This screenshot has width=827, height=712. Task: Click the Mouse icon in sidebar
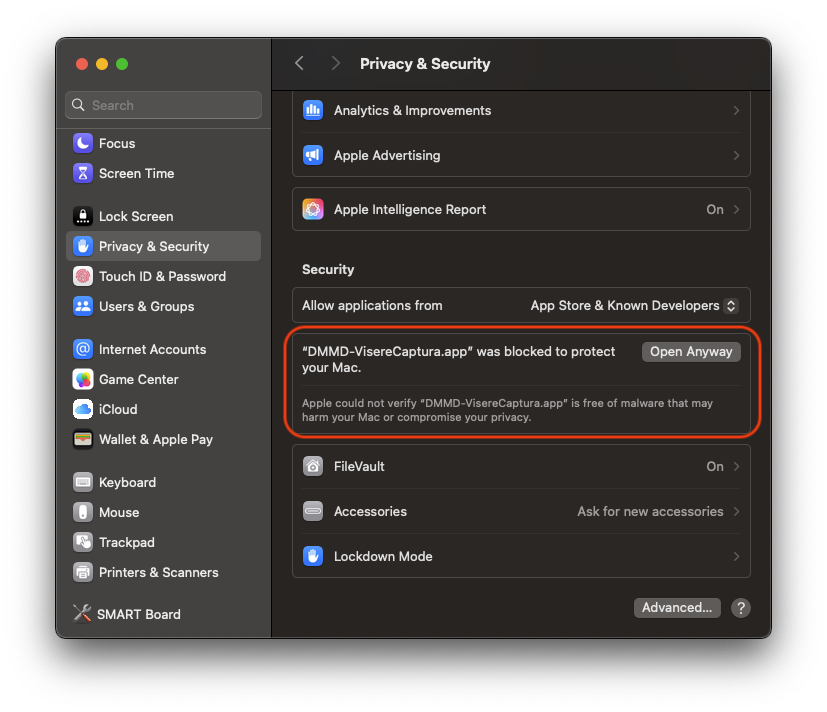point(83,512)
